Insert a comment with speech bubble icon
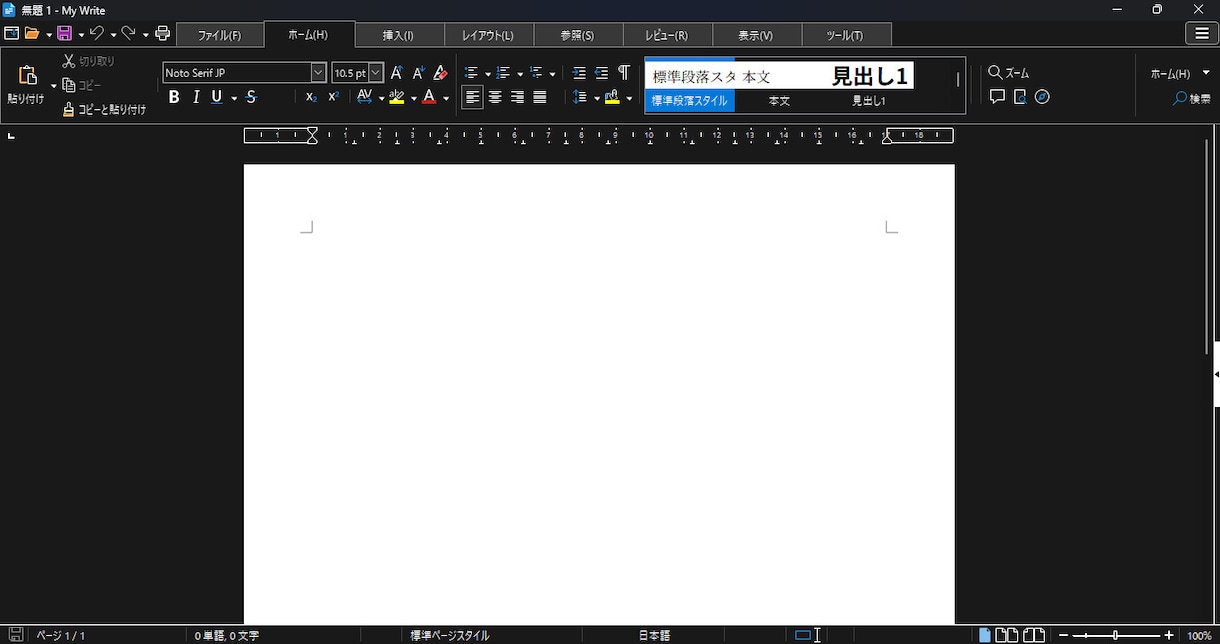 click(997, 97)
